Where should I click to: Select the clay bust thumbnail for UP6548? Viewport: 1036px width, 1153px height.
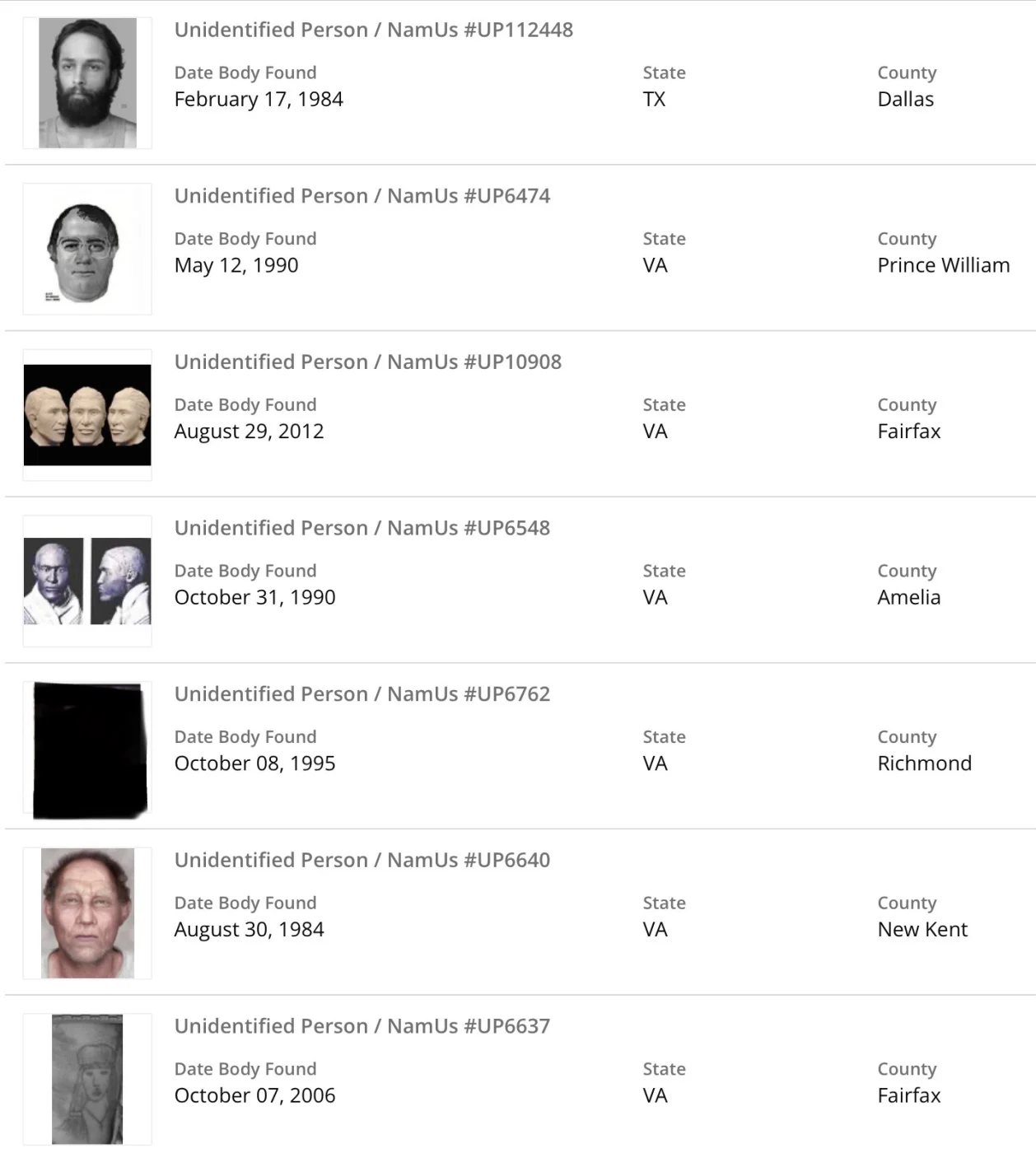coord(87,581)
